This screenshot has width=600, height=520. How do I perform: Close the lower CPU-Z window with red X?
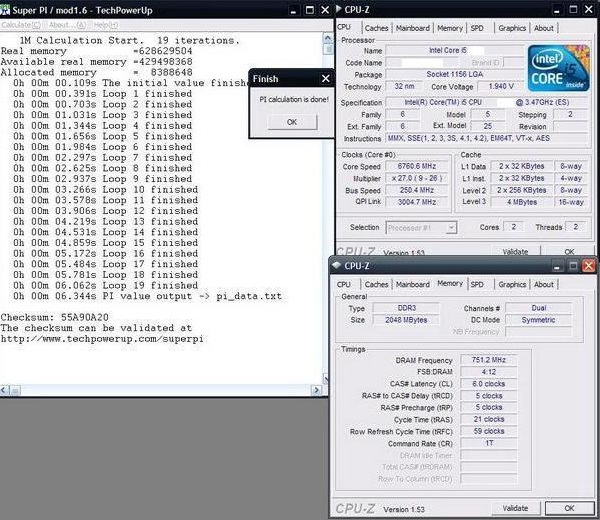point(589,266)
